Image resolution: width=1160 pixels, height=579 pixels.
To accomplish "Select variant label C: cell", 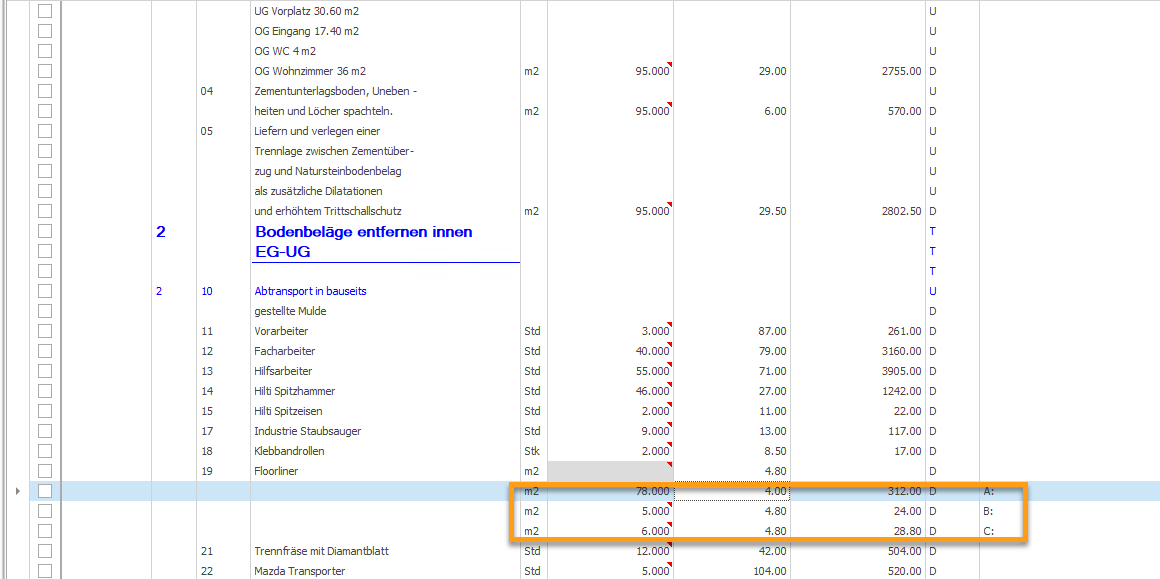I will [988, 531].
